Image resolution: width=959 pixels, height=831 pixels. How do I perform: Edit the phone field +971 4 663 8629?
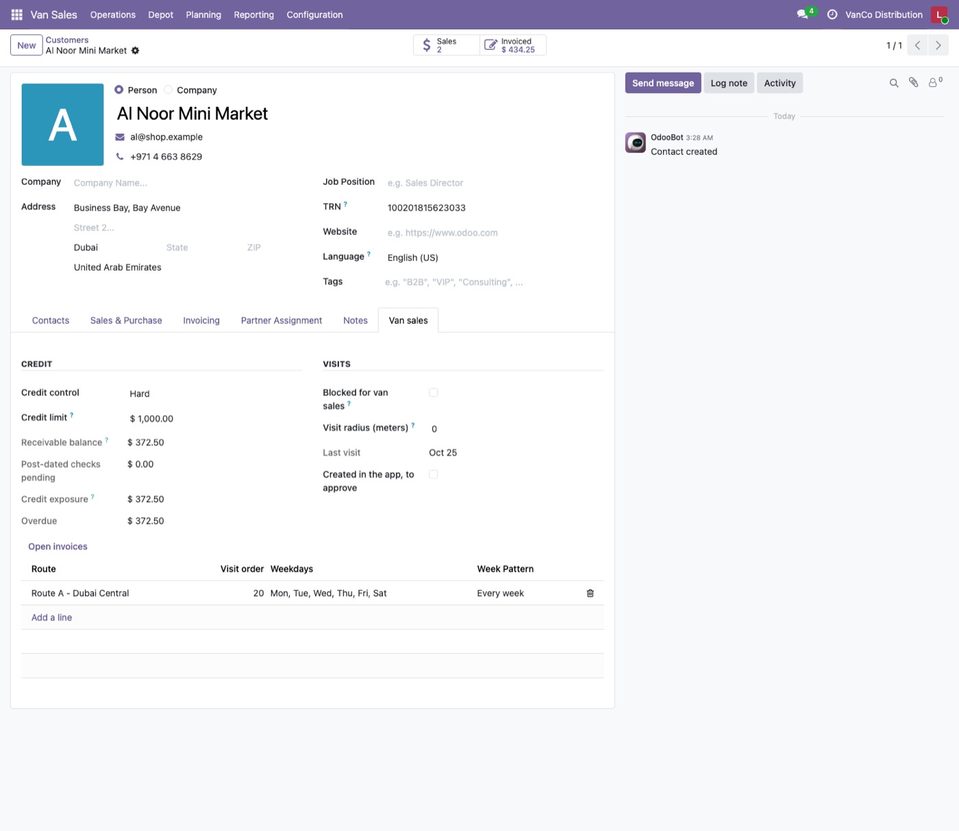tap(166, 157)
